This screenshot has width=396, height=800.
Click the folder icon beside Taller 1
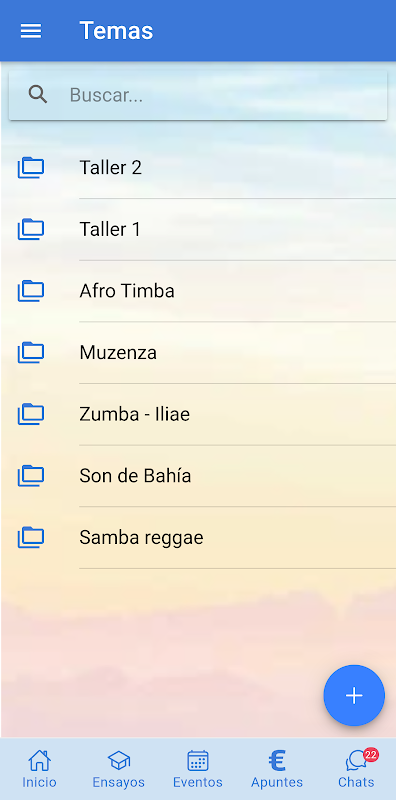tap(31, 229)
